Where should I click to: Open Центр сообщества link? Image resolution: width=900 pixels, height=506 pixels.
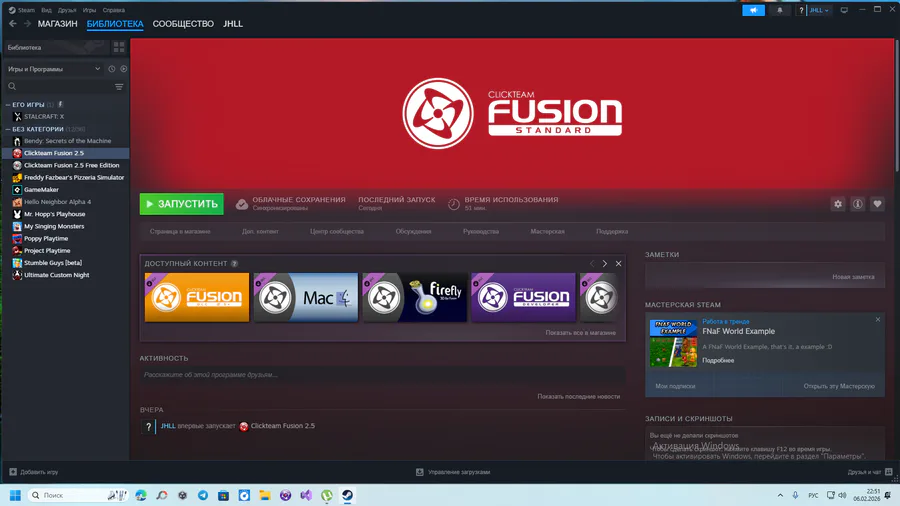[337, 231]
